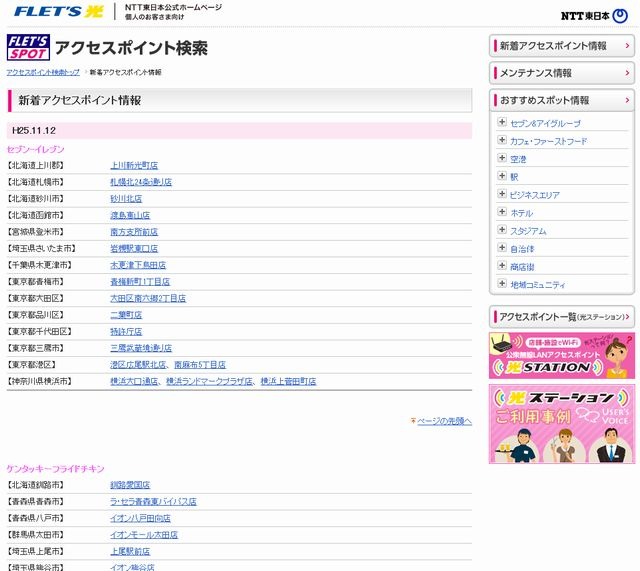Screen dimensions: 640x571
Task: Select the 【東京都千代田区】 region label
Action: click(x=40, y=332)
